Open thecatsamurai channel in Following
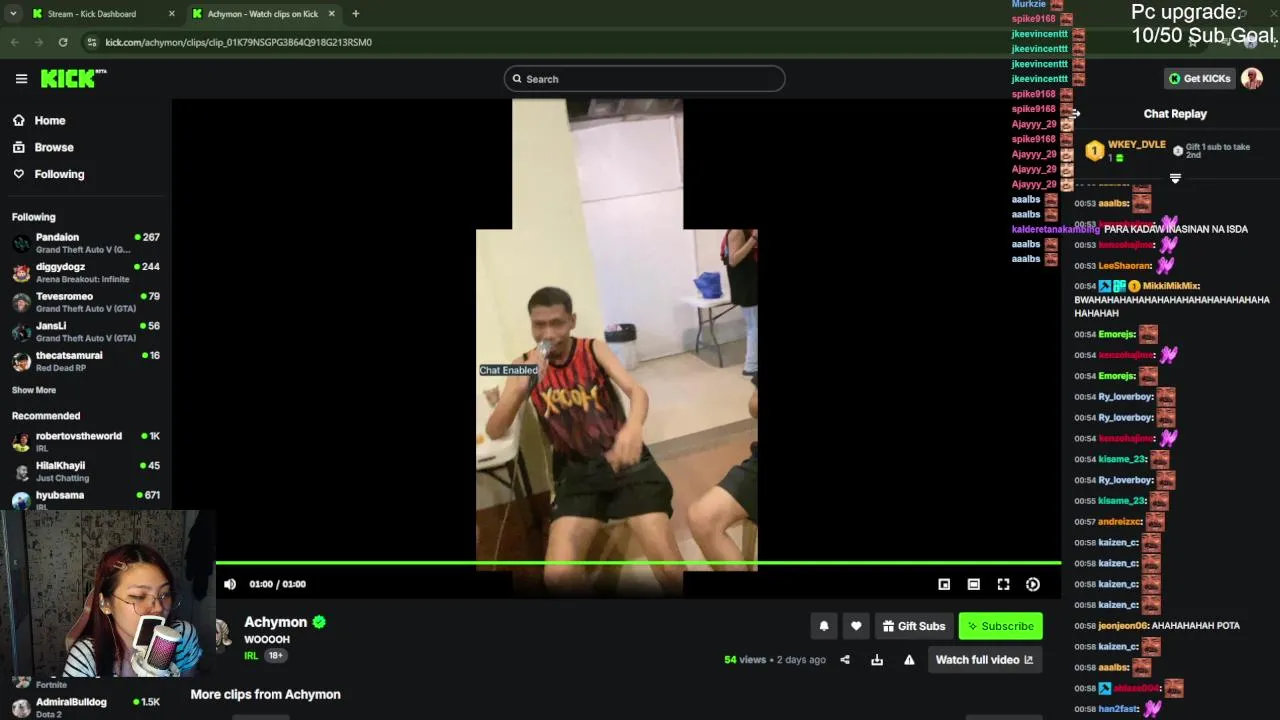1280x720 pixels. click(x=86, y=361)
